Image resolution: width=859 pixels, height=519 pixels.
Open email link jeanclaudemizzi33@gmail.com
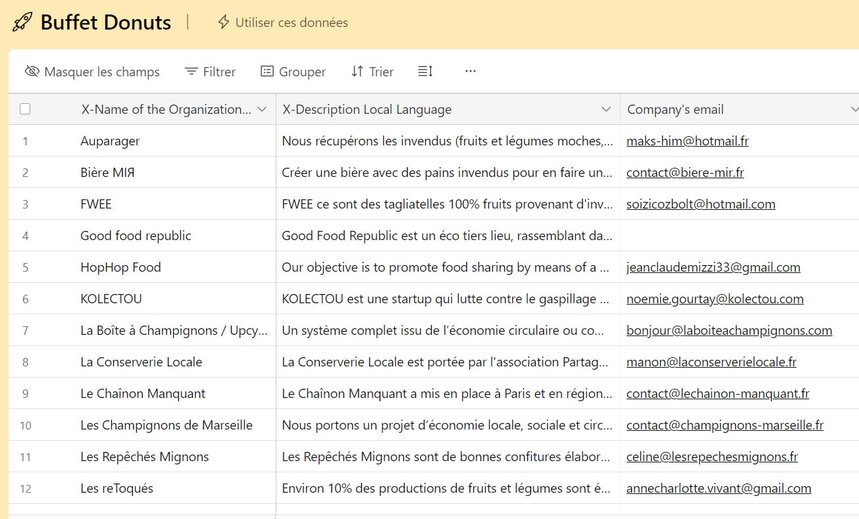713,267
